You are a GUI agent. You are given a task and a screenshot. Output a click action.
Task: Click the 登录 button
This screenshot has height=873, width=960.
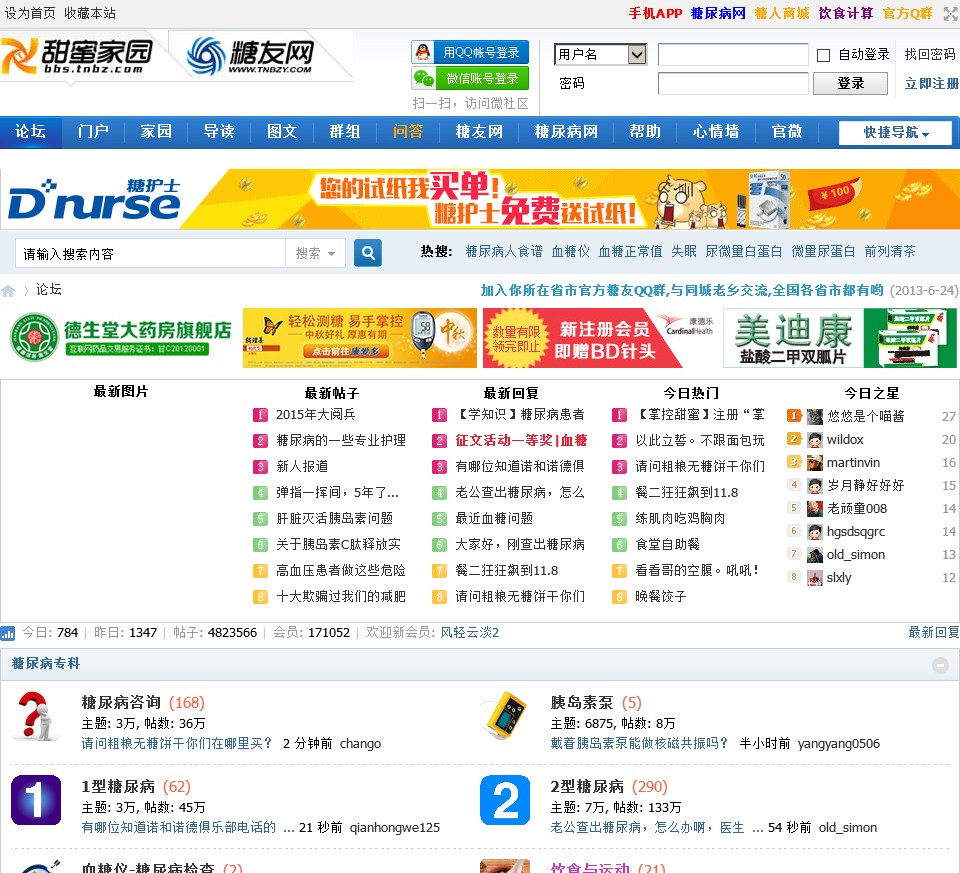tap(850, 83)
